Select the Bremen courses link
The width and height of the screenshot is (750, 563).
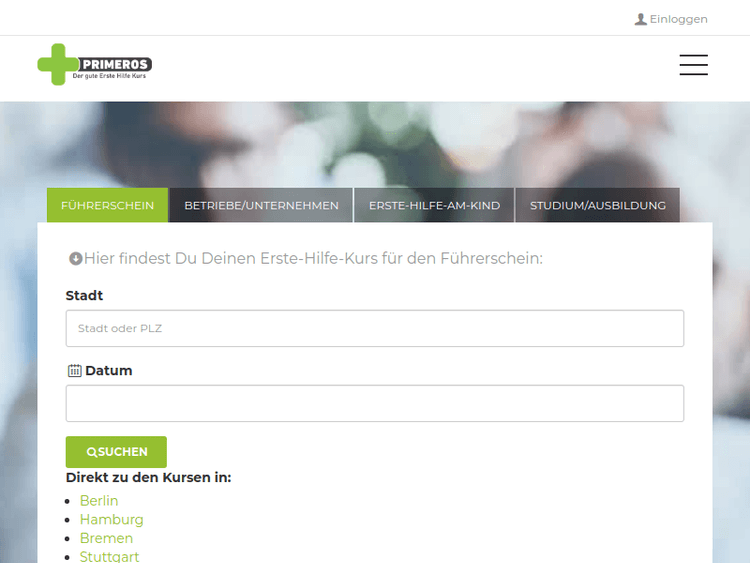click(106, 538)
